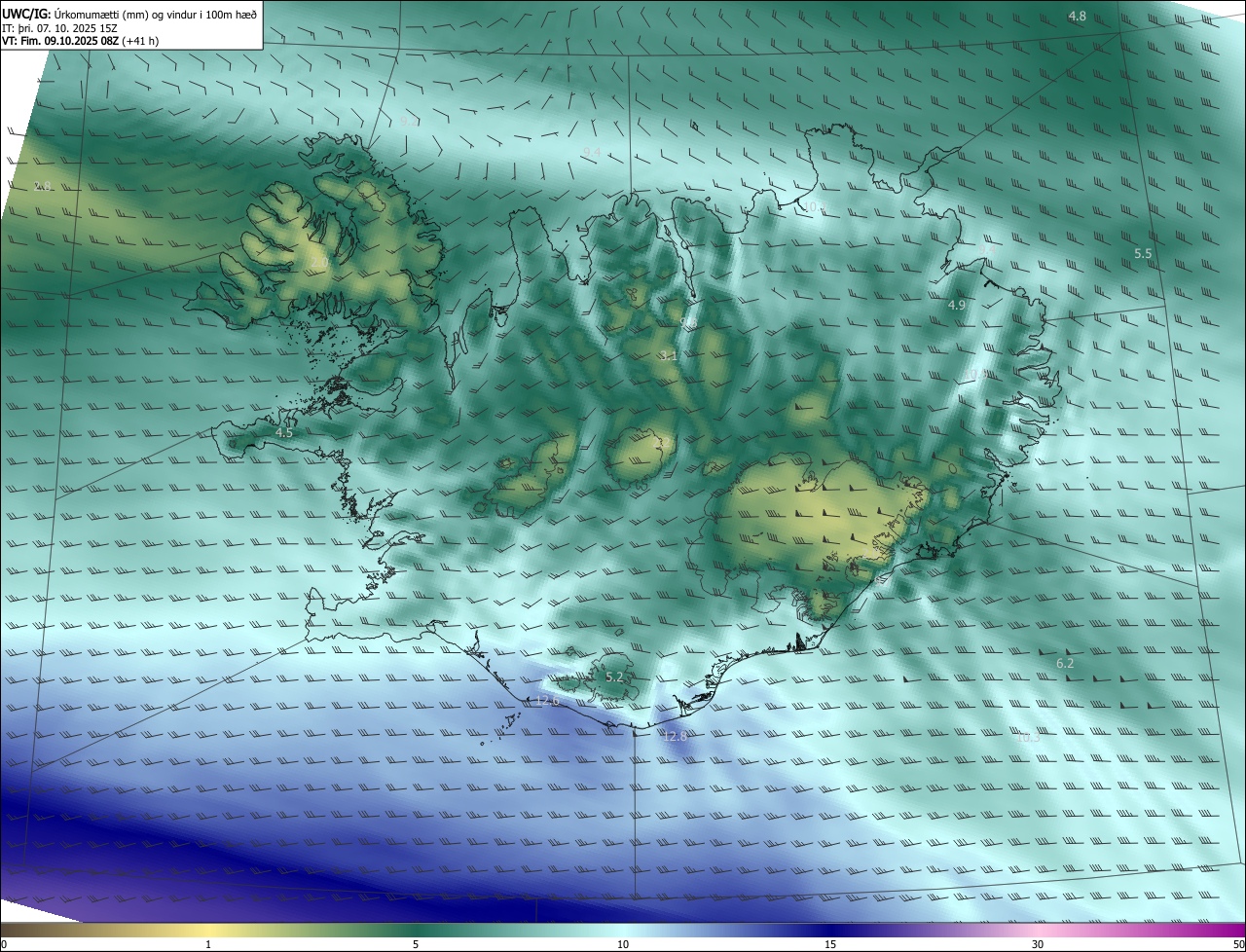Click the UWC/IG map title text
The image size is (1246, 952).
click(x=129, y=13)
